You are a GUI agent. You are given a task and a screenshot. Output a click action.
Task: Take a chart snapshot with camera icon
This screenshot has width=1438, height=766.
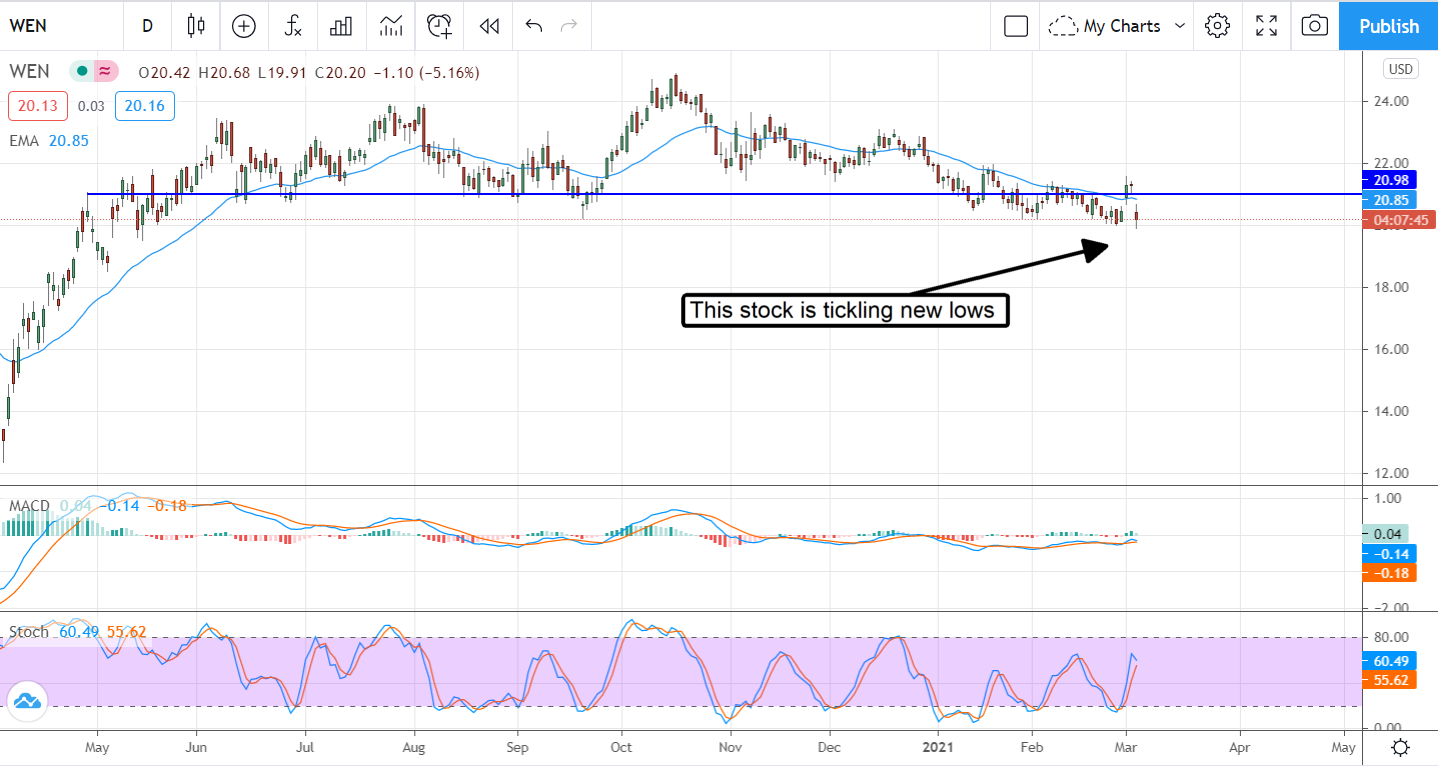1315,26
